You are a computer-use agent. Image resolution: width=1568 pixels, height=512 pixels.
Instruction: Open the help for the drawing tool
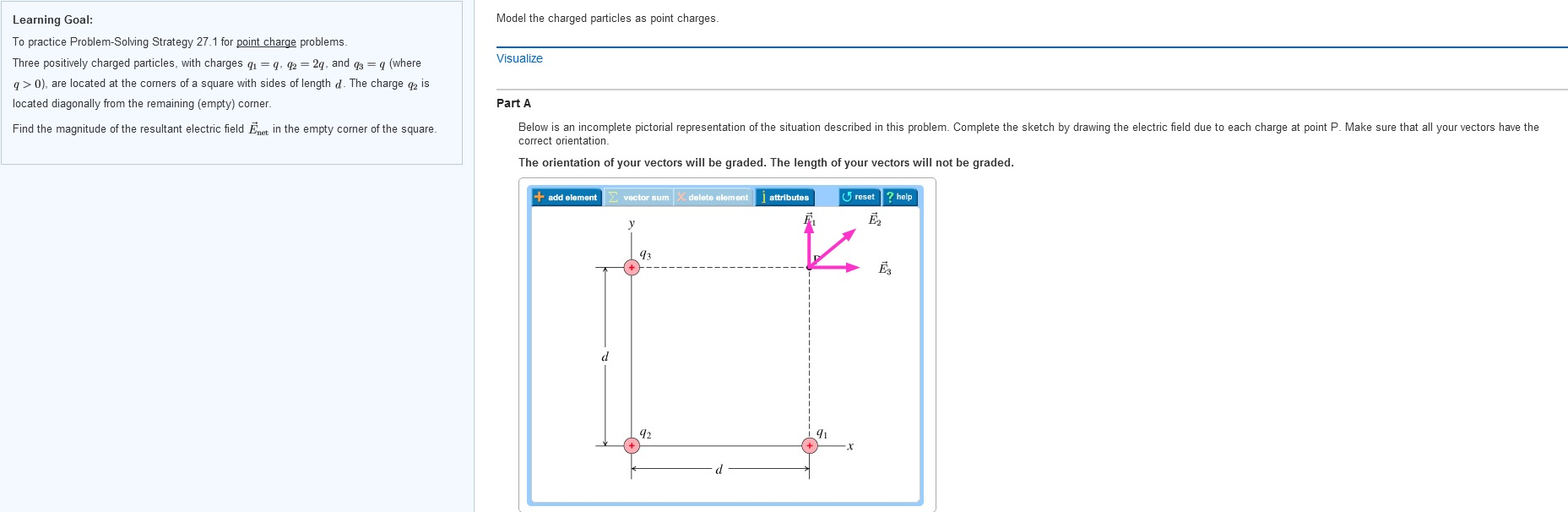(x=900, y=196)
